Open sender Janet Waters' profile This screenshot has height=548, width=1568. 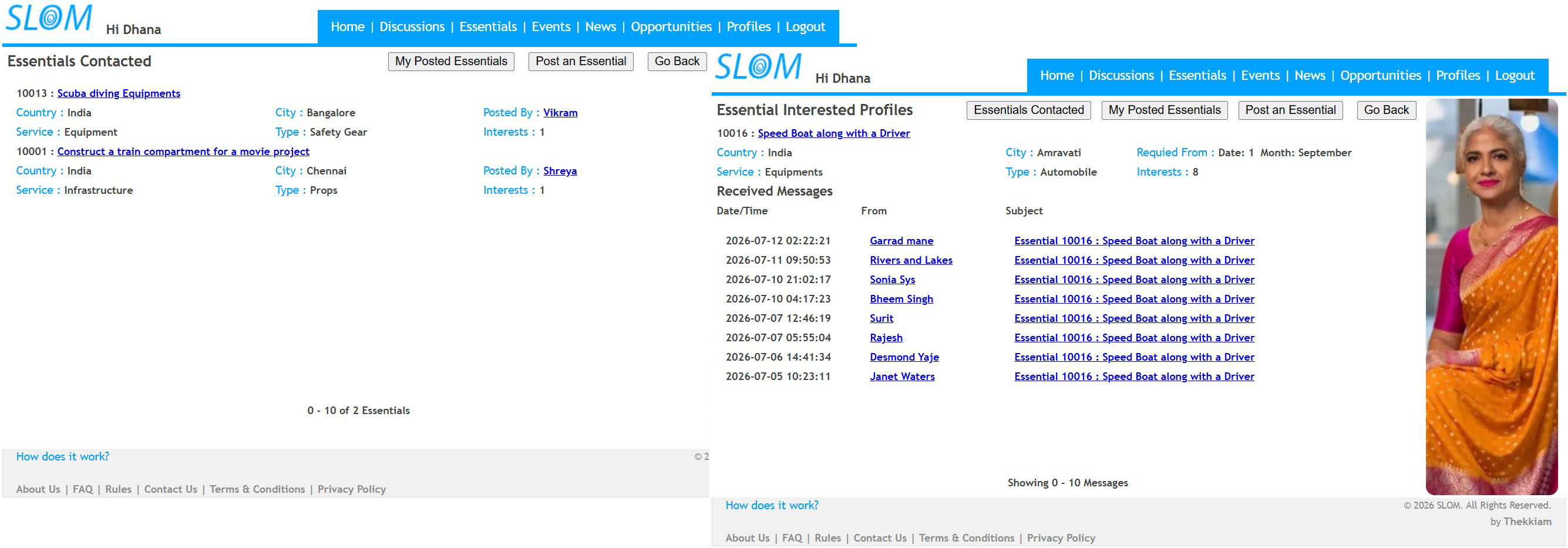point(902,377)
